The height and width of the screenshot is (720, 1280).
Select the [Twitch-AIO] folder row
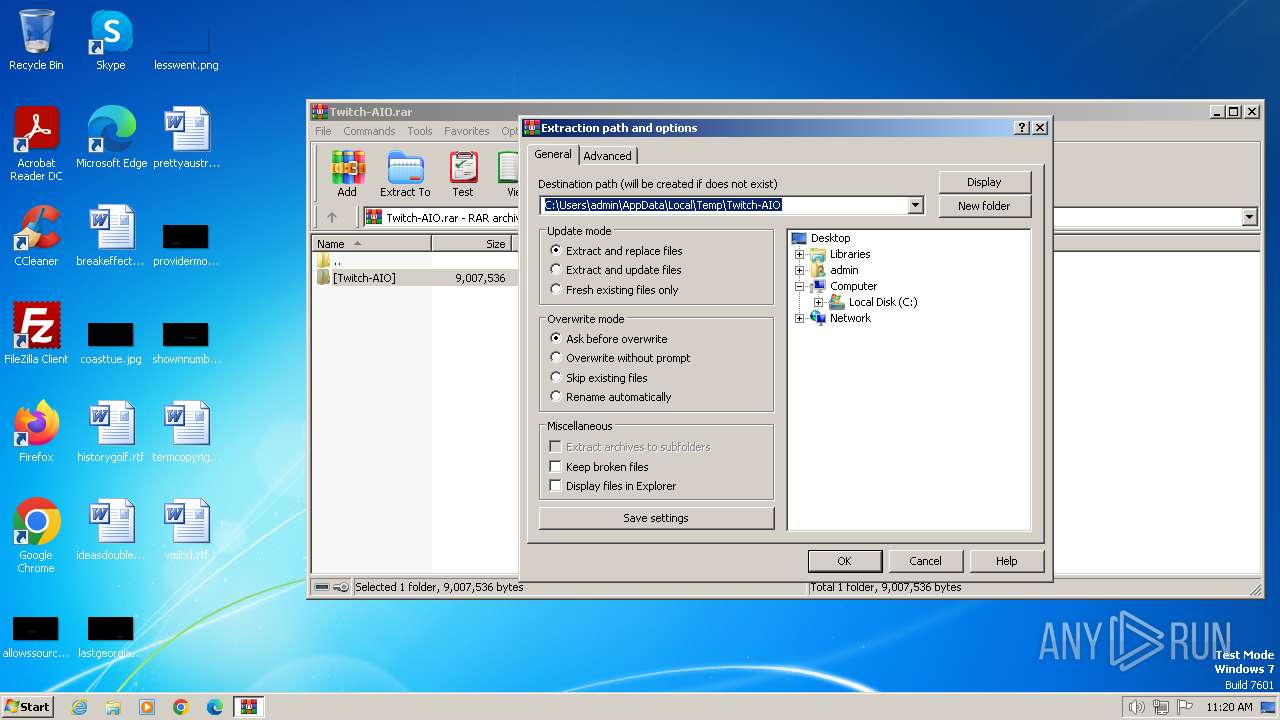(414, 278)
